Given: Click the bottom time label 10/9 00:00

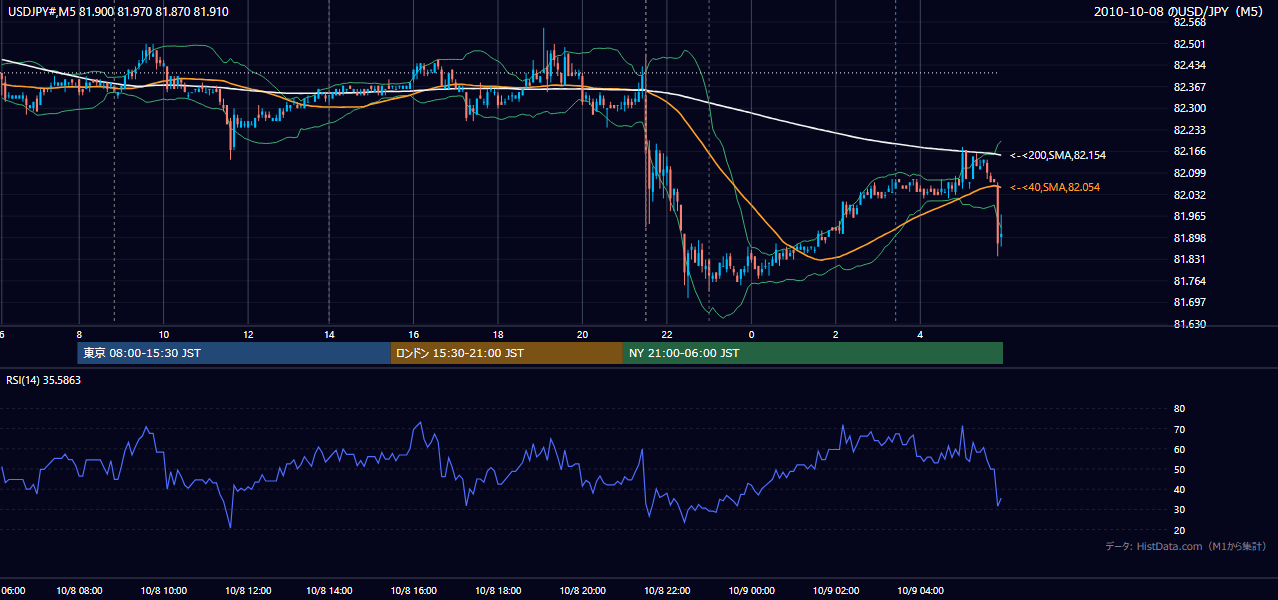Looking at the screenshot, I should tap(750, 591).
